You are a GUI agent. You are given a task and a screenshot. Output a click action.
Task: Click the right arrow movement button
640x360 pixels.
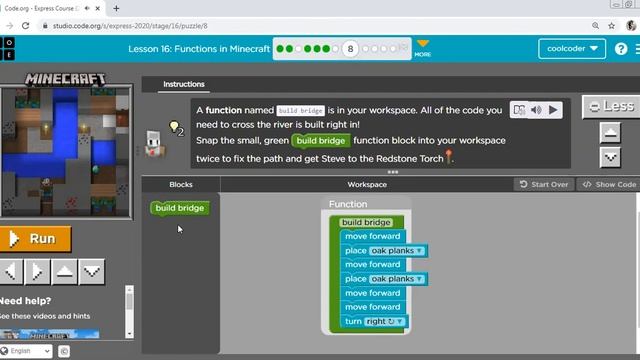click(37, 271)
